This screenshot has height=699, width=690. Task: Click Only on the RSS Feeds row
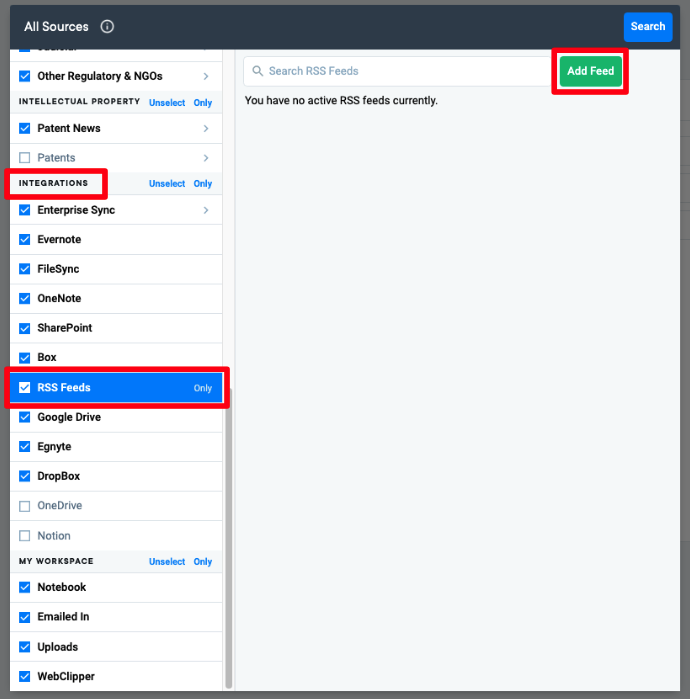click(x=203, y=388)
